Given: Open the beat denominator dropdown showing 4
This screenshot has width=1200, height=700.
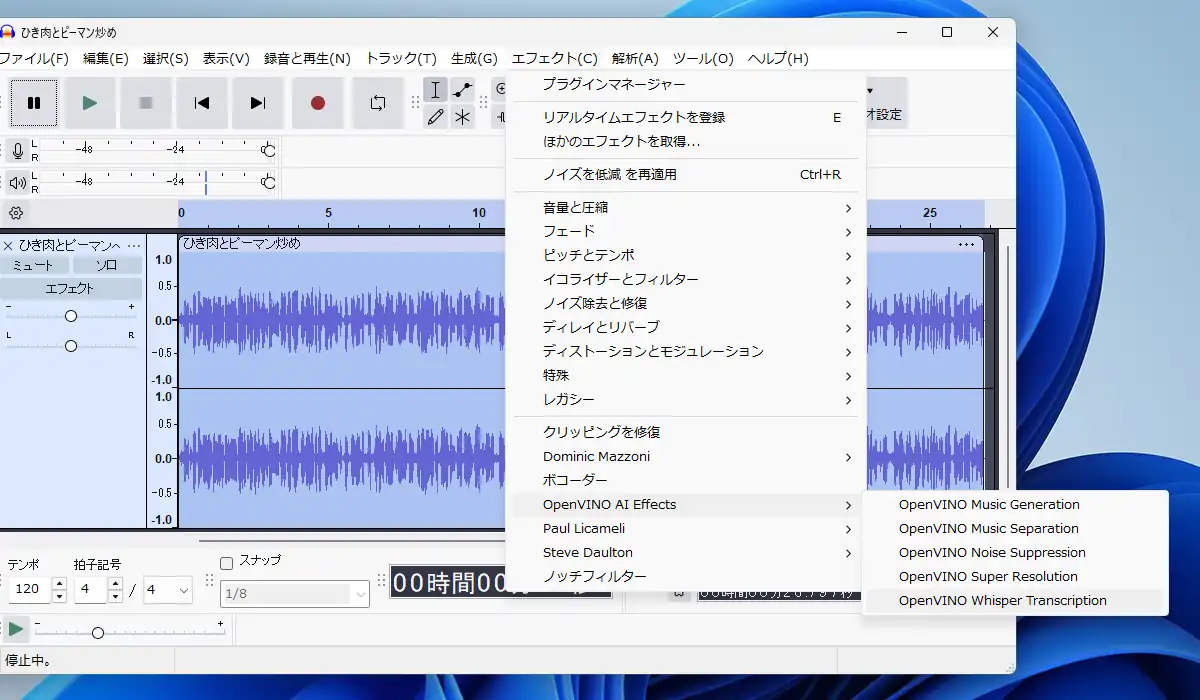Looking at the screenshot, I should pos(167,590).
